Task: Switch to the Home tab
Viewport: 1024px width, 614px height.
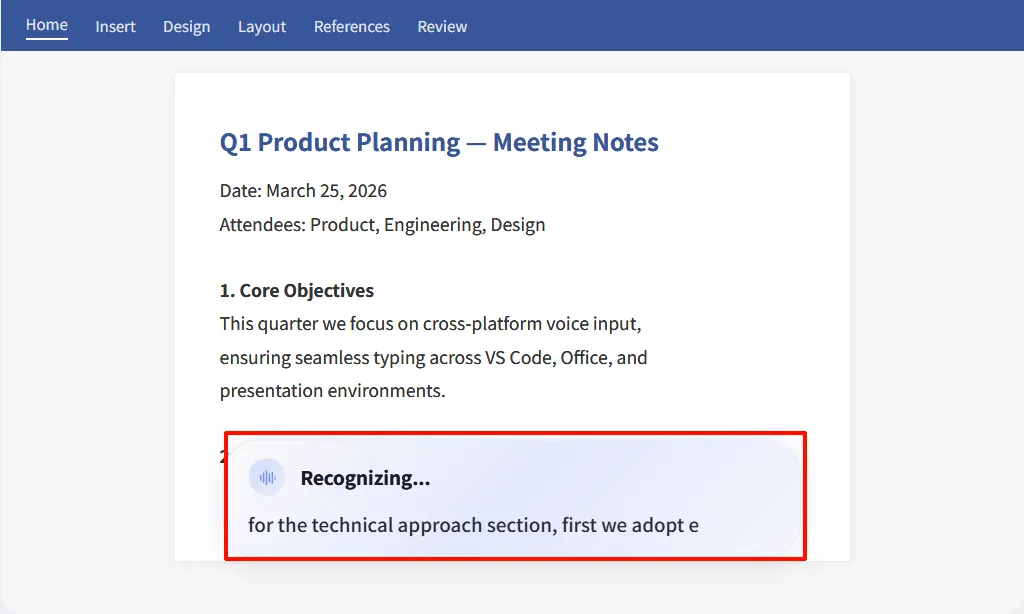Action: tap(47, 25)
